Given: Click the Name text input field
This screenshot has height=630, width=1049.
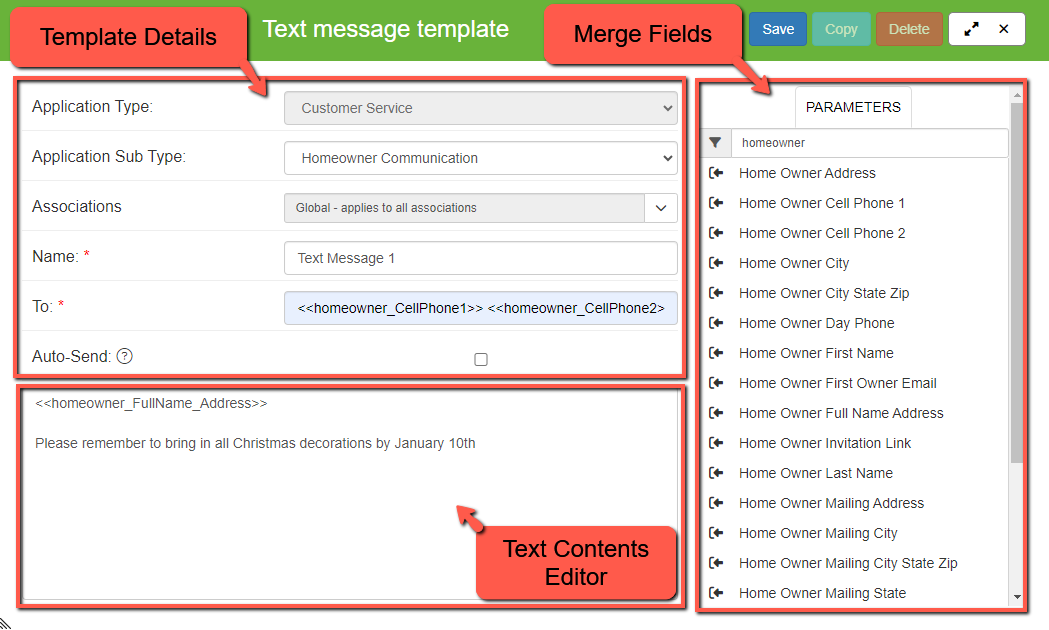Looking at the screenshot, I should tap(480, 258).
